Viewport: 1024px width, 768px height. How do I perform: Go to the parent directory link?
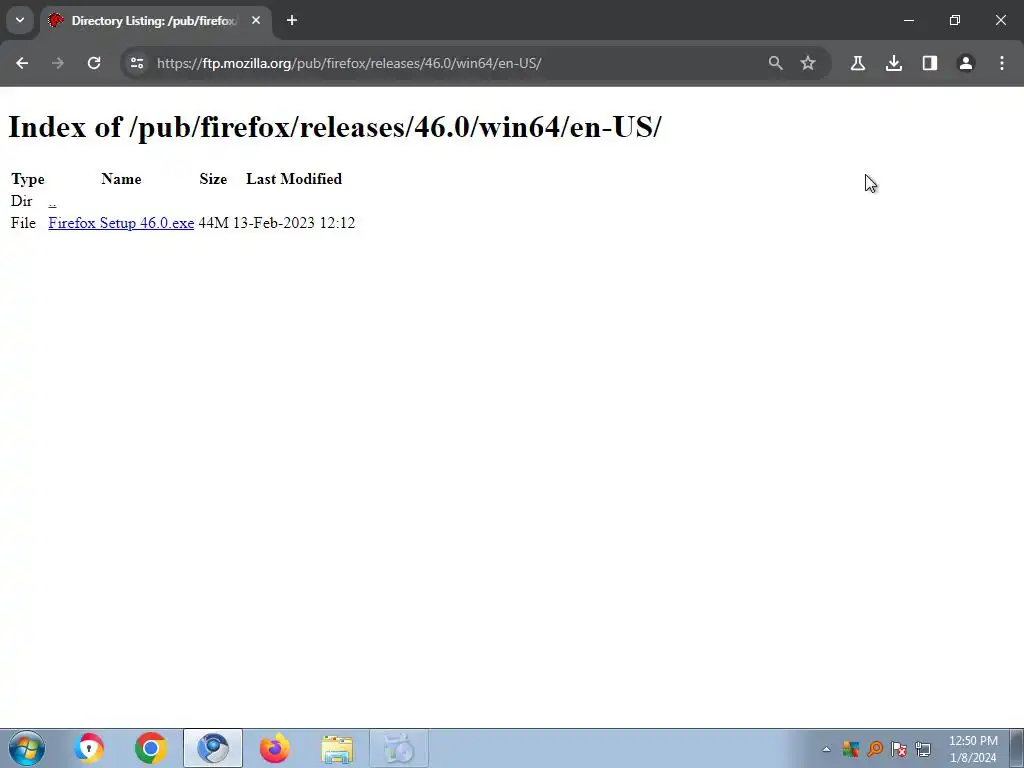[x=52, y=201]
